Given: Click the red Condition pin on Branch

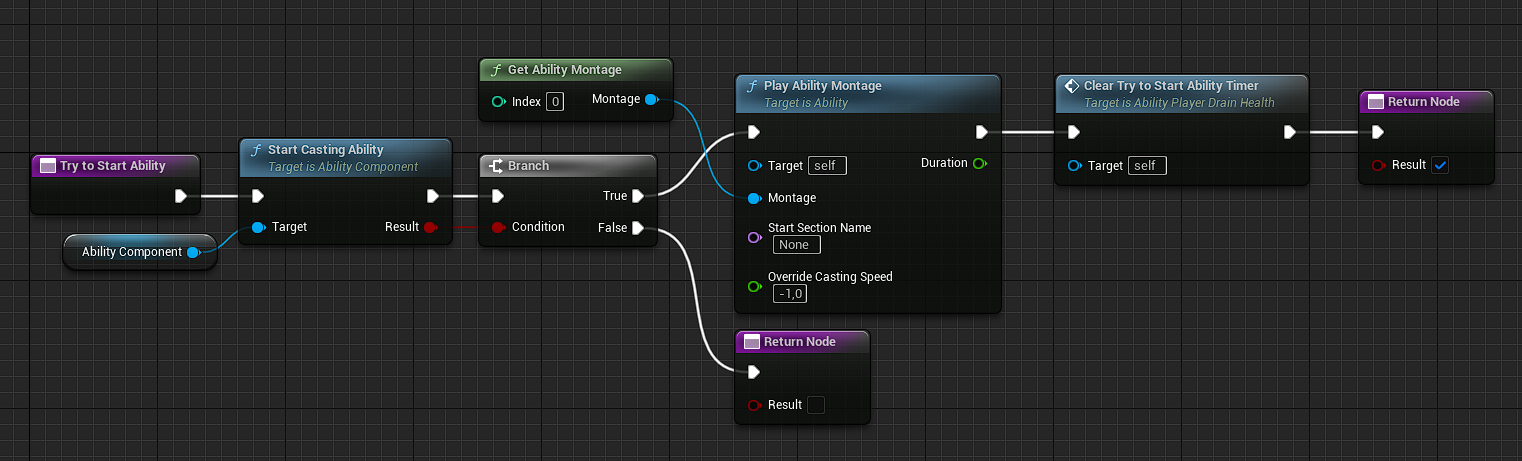Looking at the screenshot, I should [x=498, y=227].
